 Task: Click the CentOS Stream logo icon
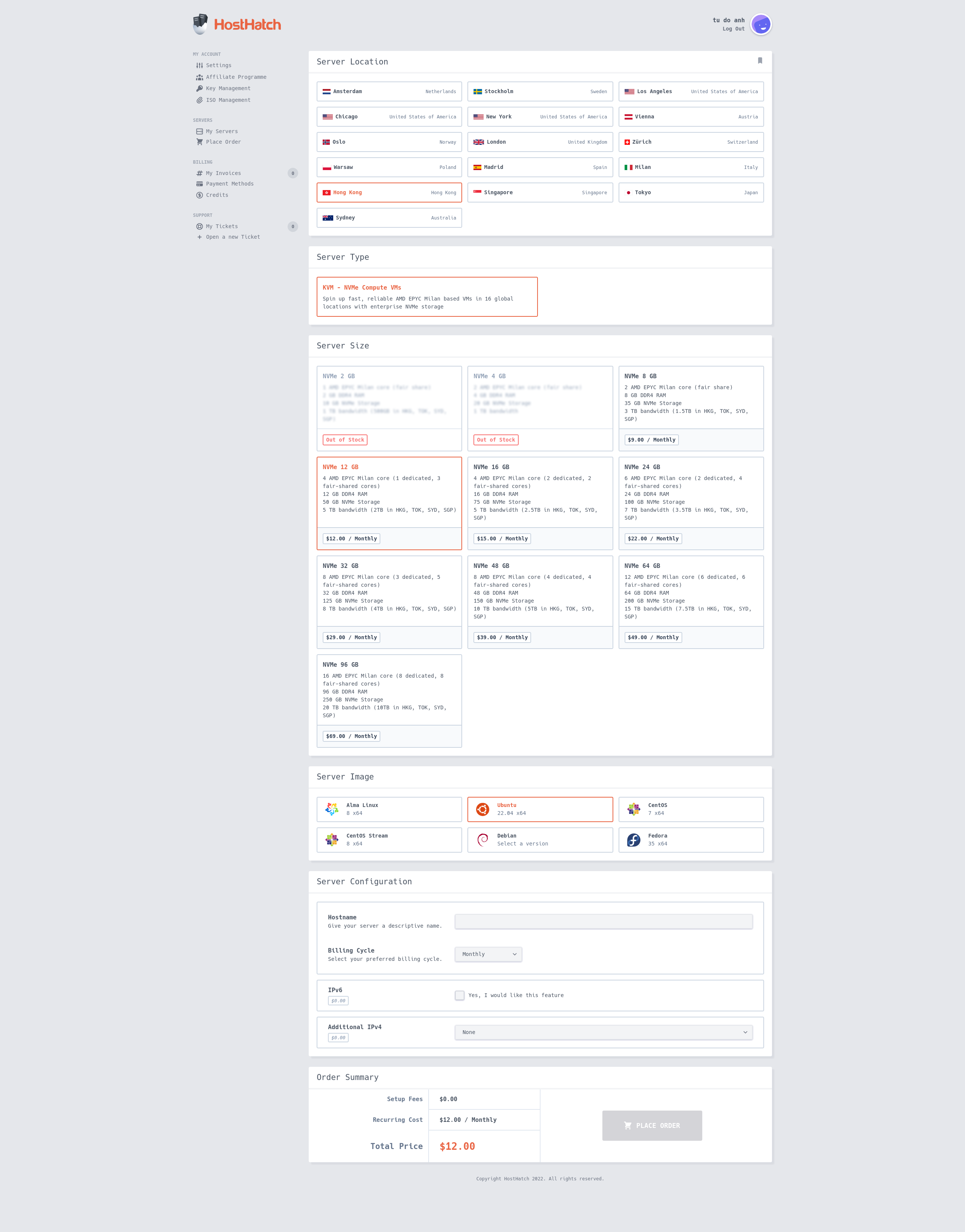[x=332, y=840]
